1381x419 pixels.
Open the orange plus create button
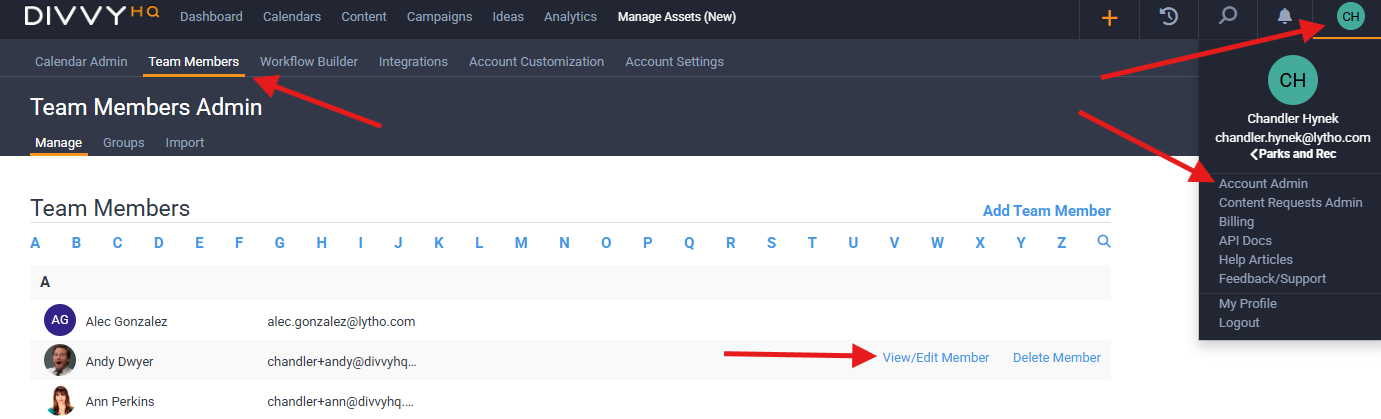pos(1109,17)
